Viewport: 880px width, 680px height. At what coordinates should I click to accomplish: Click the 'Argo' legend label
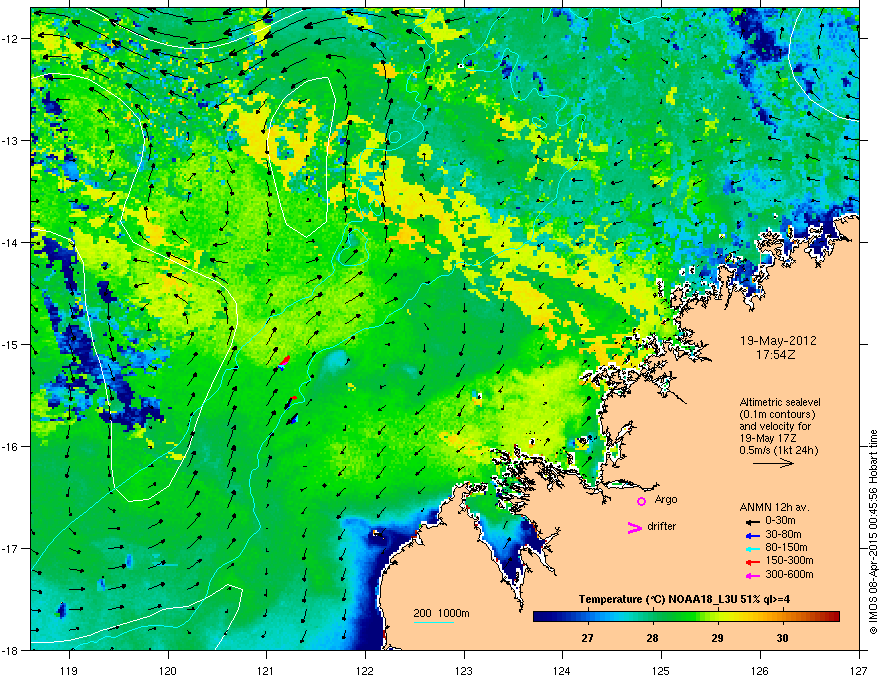click(x=666, y=499)
